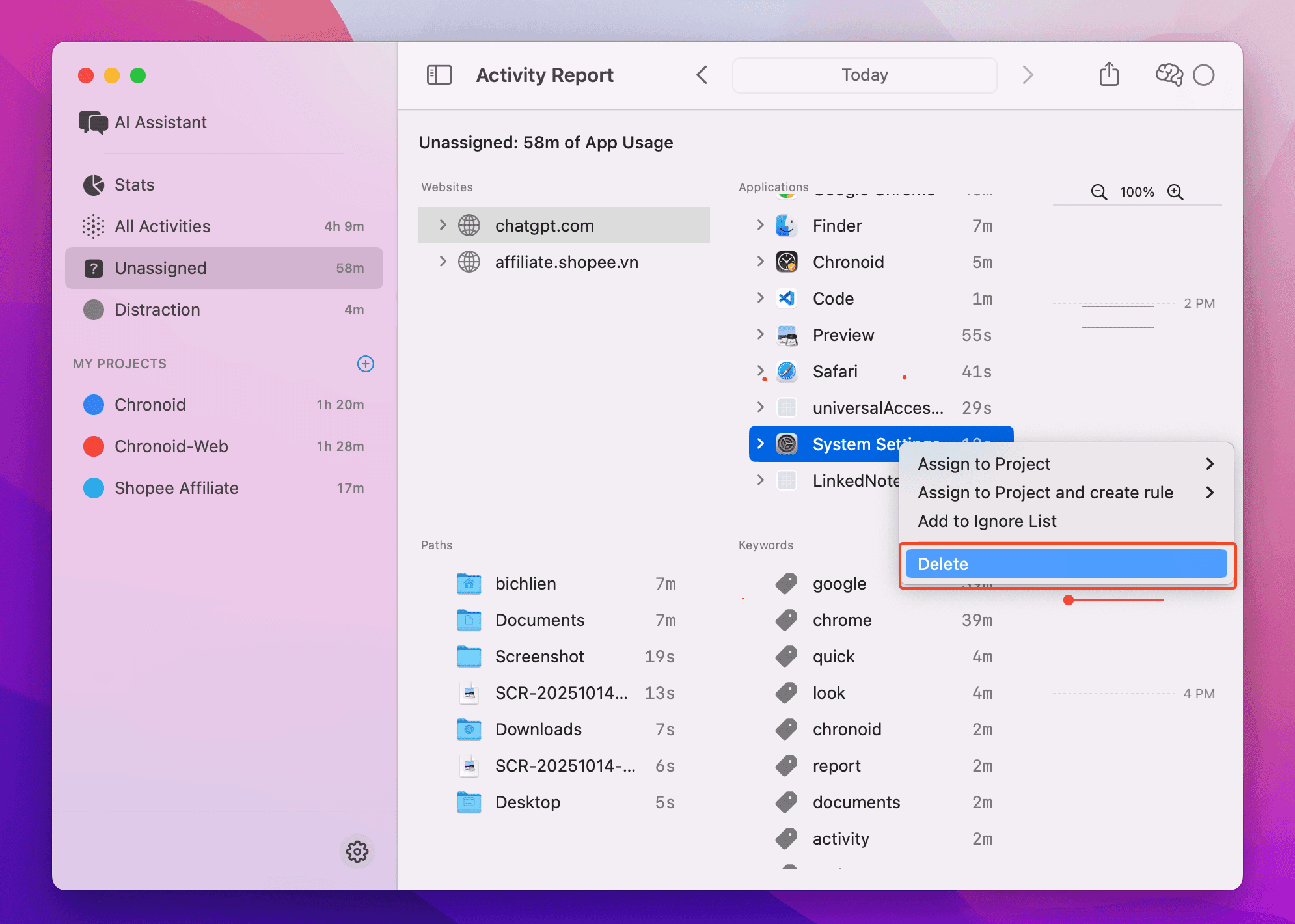Create a new project with the plus icon
The width and height of the screenshot is (1295, 924).
(366, 364)
